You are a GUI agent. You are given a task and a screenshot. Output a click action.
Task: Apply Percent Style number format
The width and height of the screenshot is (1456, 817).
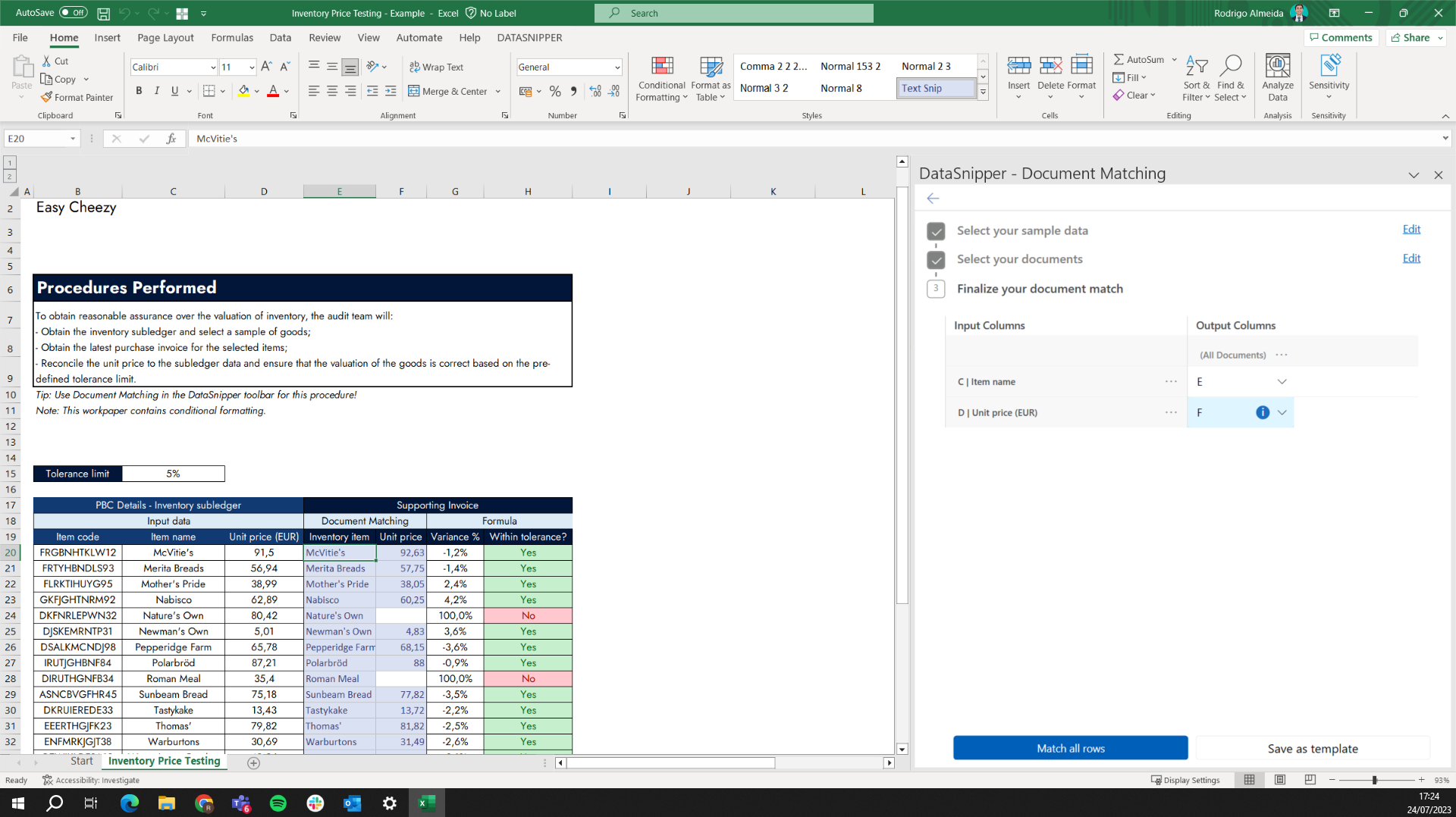(555, 91)
